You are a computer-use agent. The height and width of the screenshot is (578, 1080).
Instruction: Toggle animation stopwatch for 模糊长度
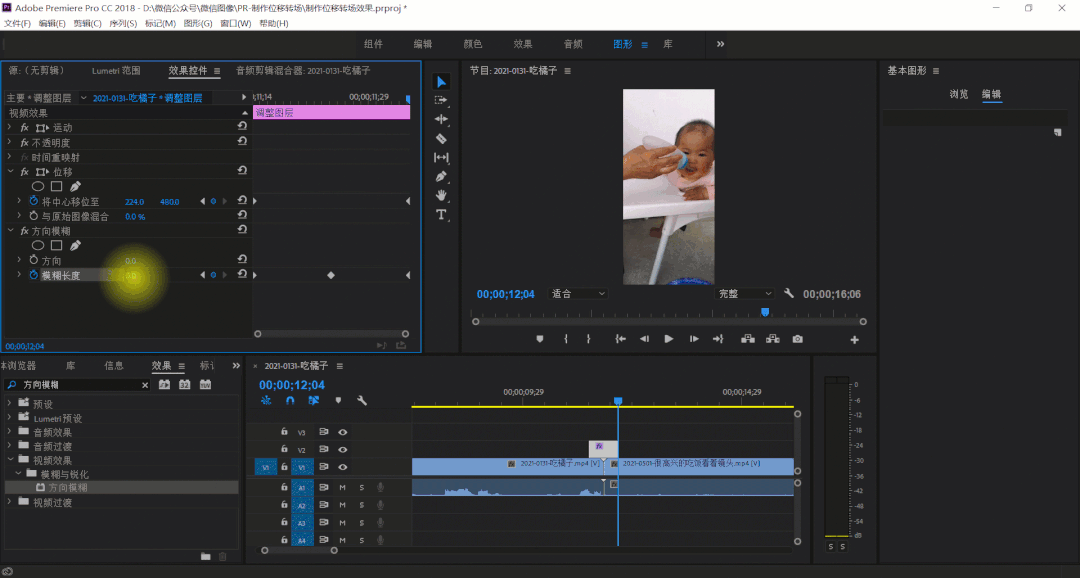(x=33, y=275)
